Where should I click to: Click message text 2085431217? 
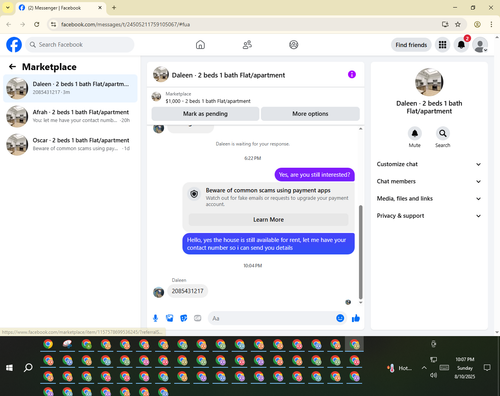click(187, 291)
